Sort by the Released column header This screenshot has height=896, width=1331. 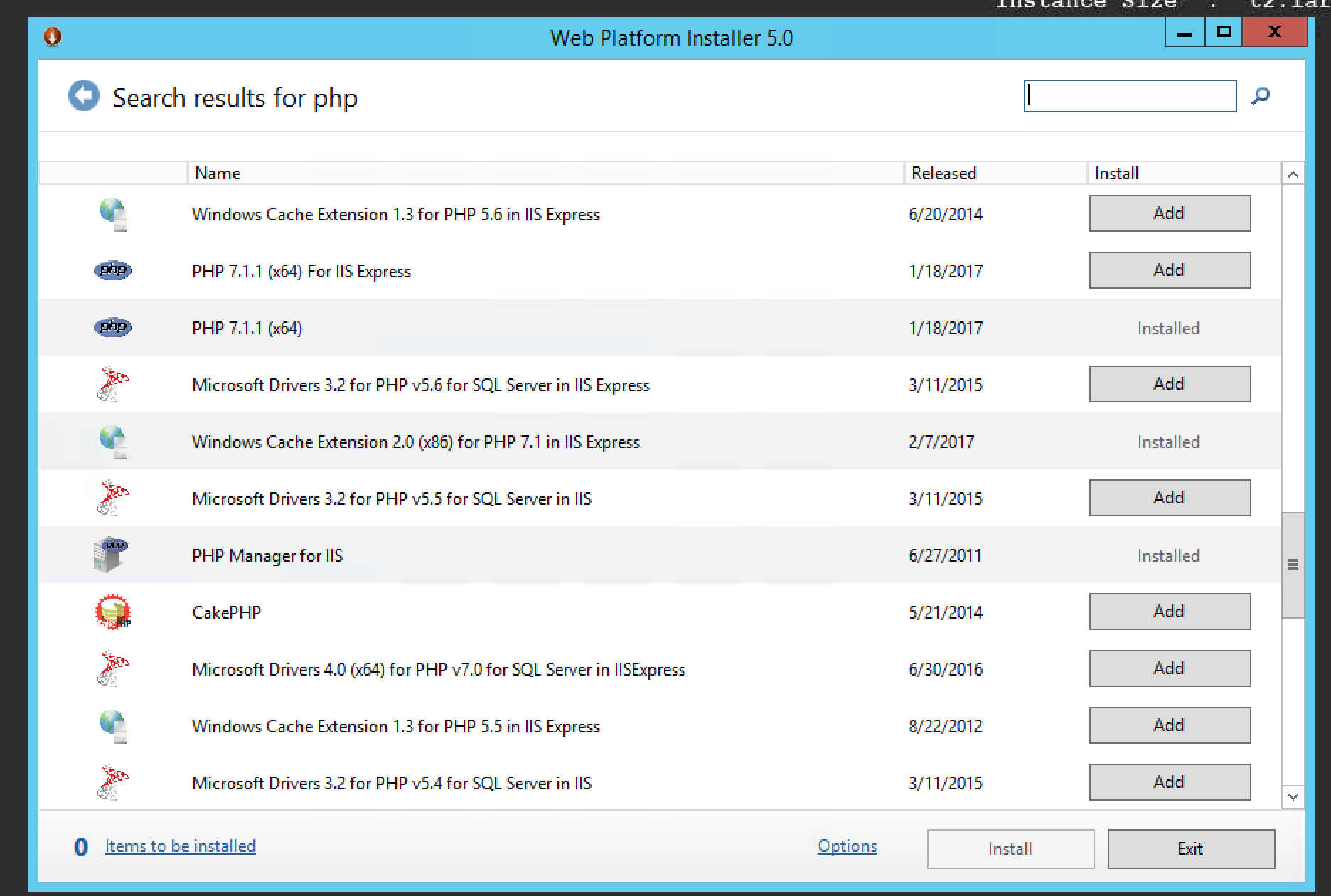[x=995, y=173]
